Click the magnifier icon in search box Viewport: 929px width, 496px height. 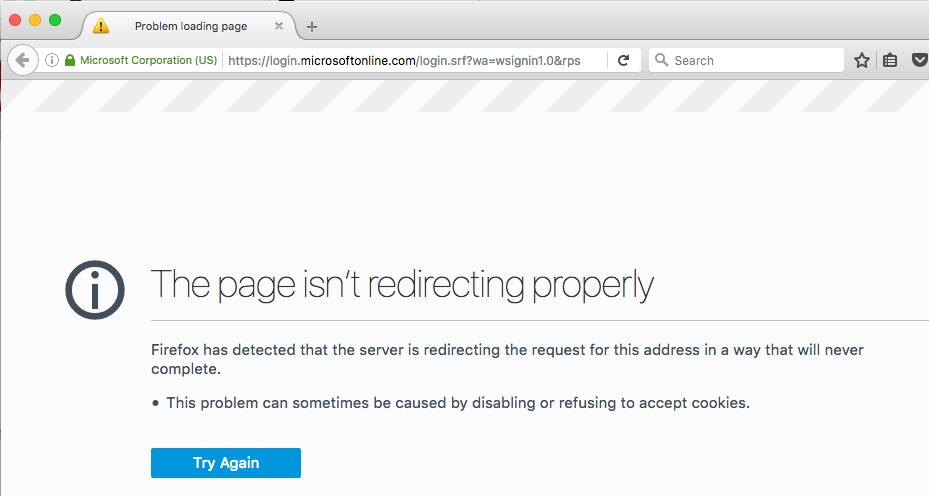[661, 60]
